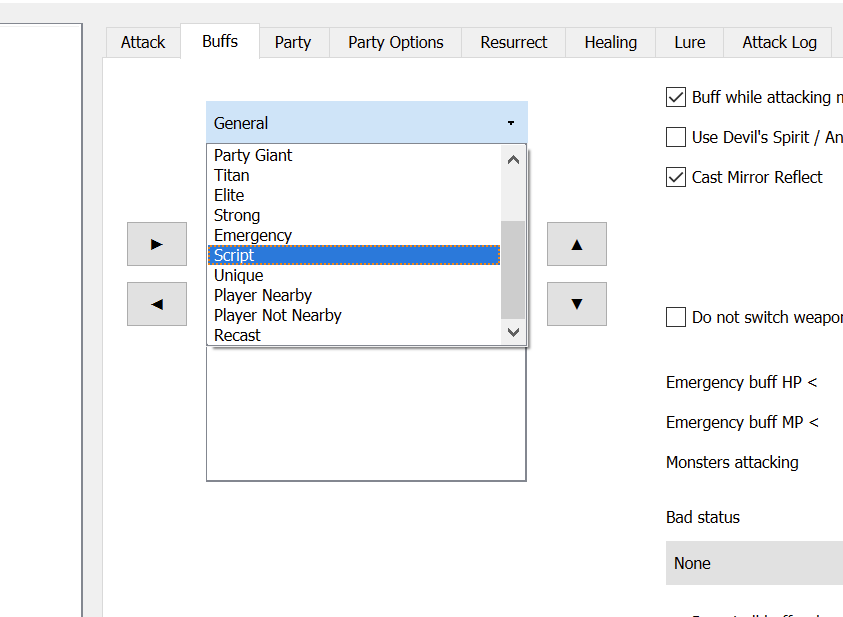Pick Player Not Nearby option
Viewport: 843px width, 617px height.
278,315
